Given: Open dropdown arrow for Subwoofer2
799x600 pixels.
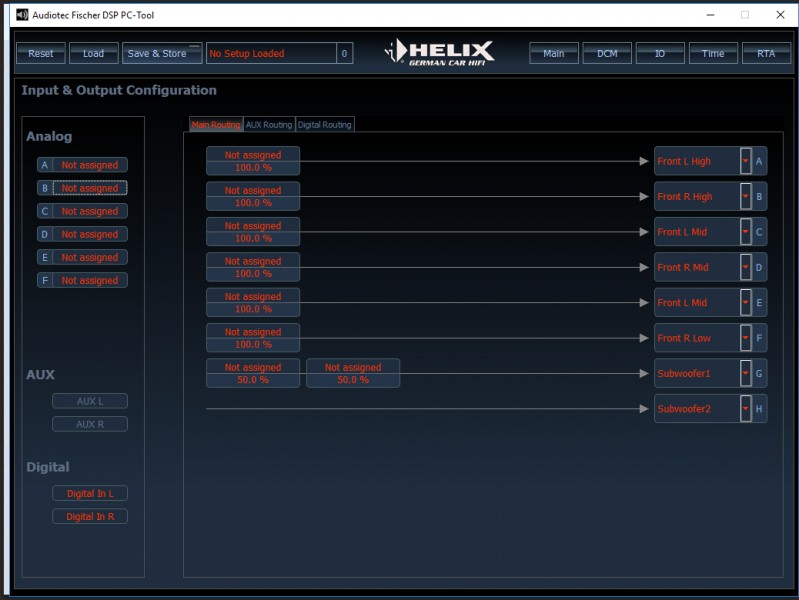Looking at the screenshot, I should (x=745, y=409).
